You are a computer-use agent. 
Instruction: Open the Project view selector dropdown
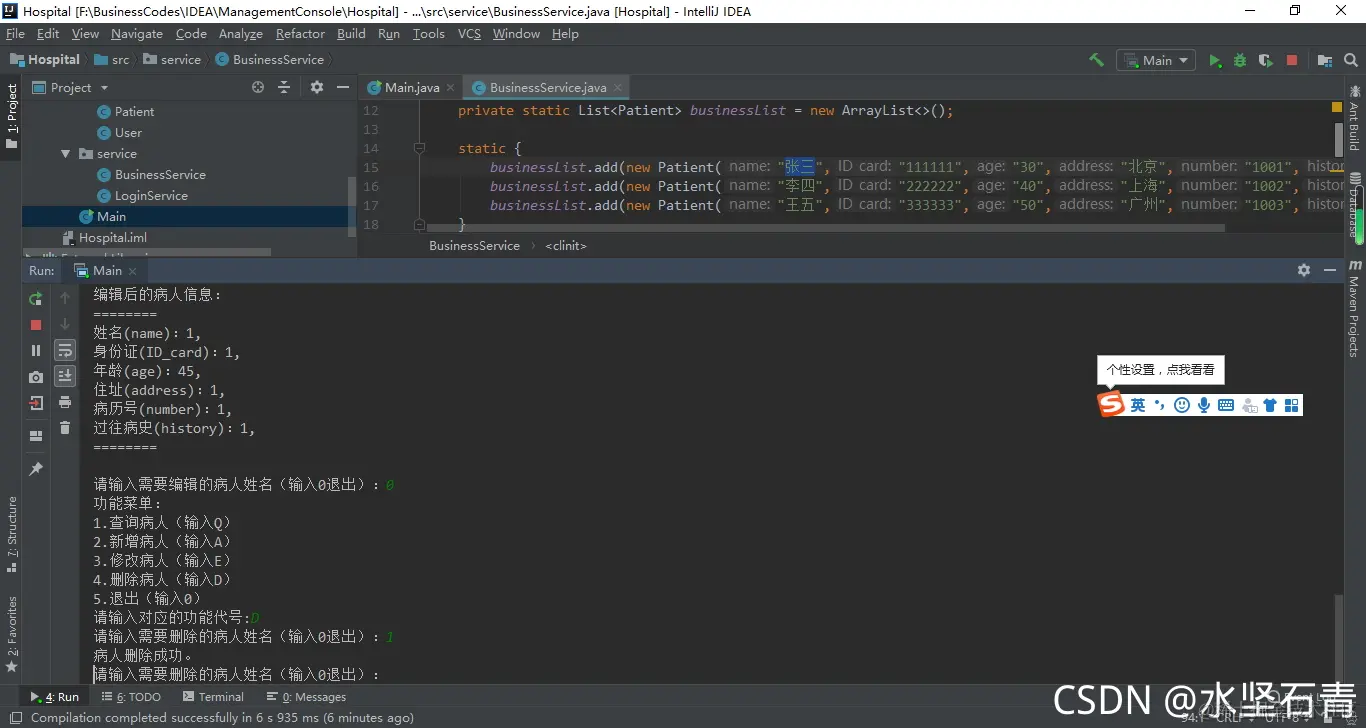(x=71, y=88)
